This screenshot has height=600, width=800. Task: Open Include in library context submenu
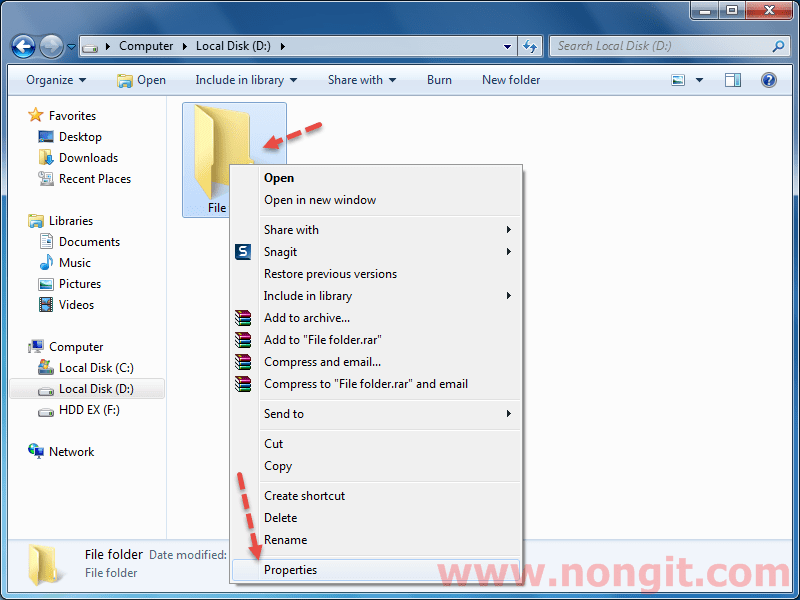click(x=377, y=295)
